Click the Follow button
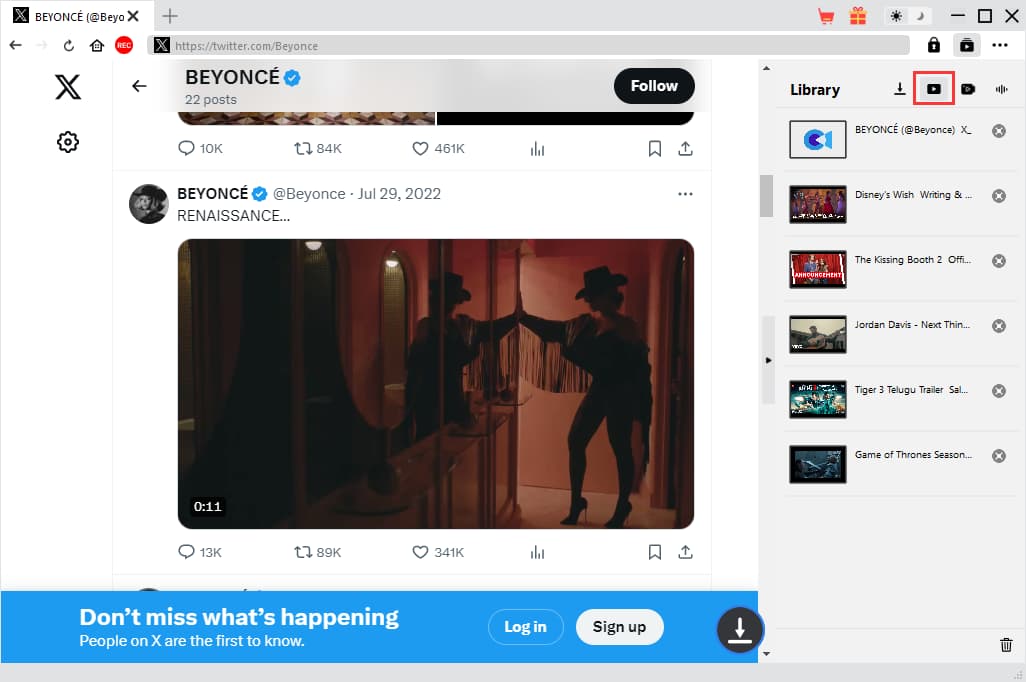The width and height of the screenshot is (1026, 682). [x=654, y=86]
